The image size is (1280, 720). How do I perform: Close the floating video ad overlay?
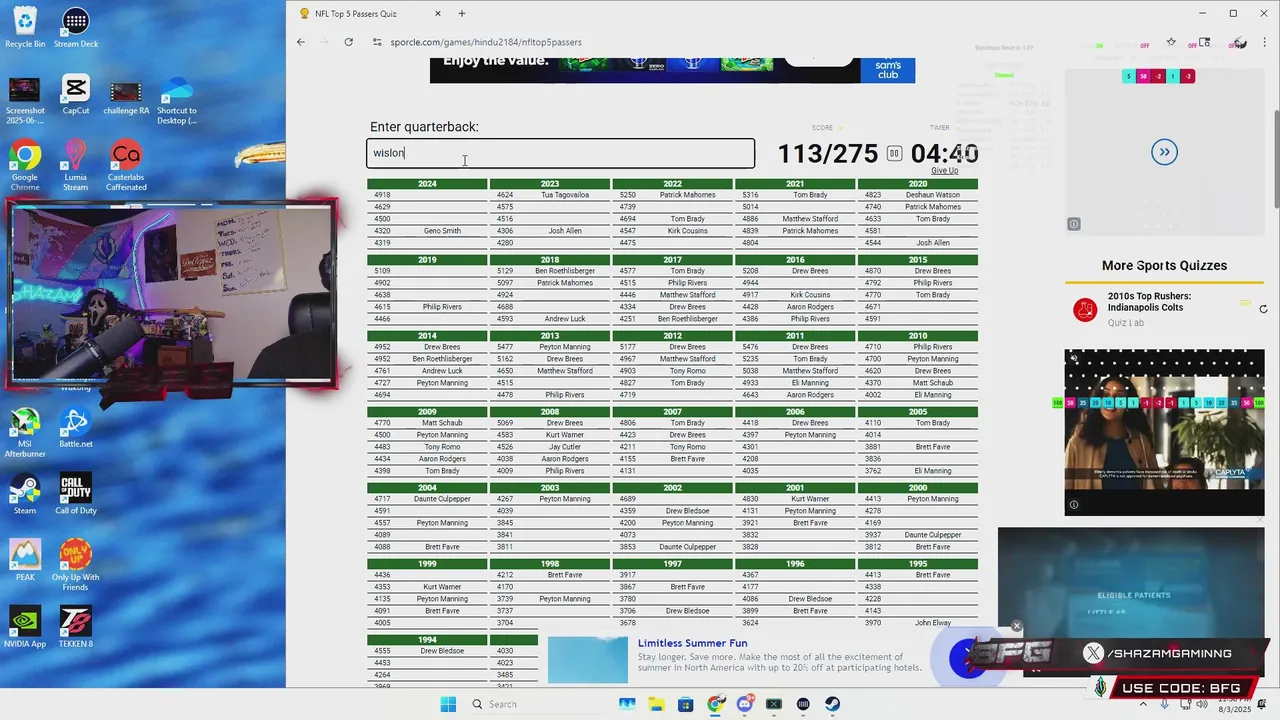point(1016,627)
